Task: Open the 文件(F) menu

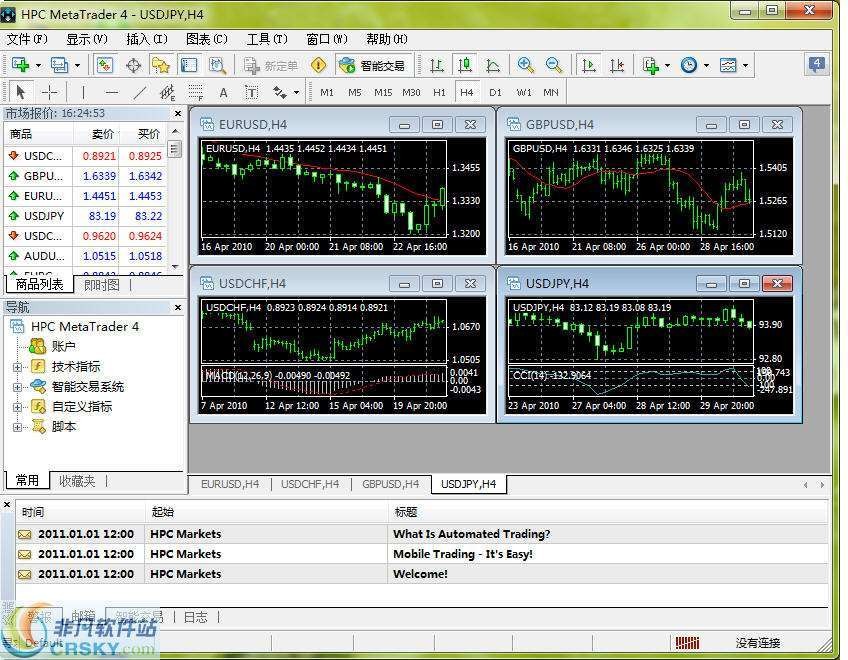Action: tap(26, 39)
